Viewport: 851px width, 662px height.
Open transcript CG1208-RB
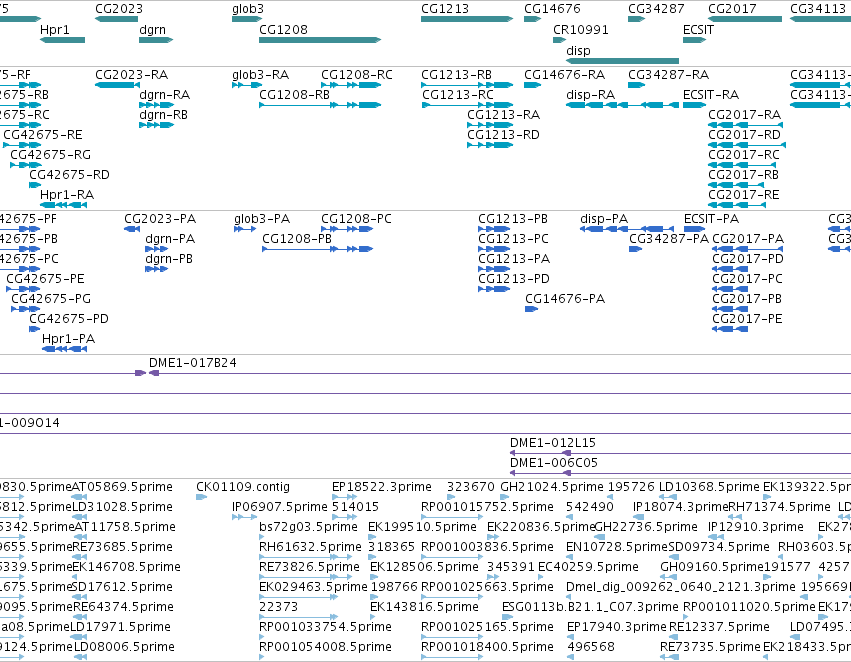click(x=294, y=95)
